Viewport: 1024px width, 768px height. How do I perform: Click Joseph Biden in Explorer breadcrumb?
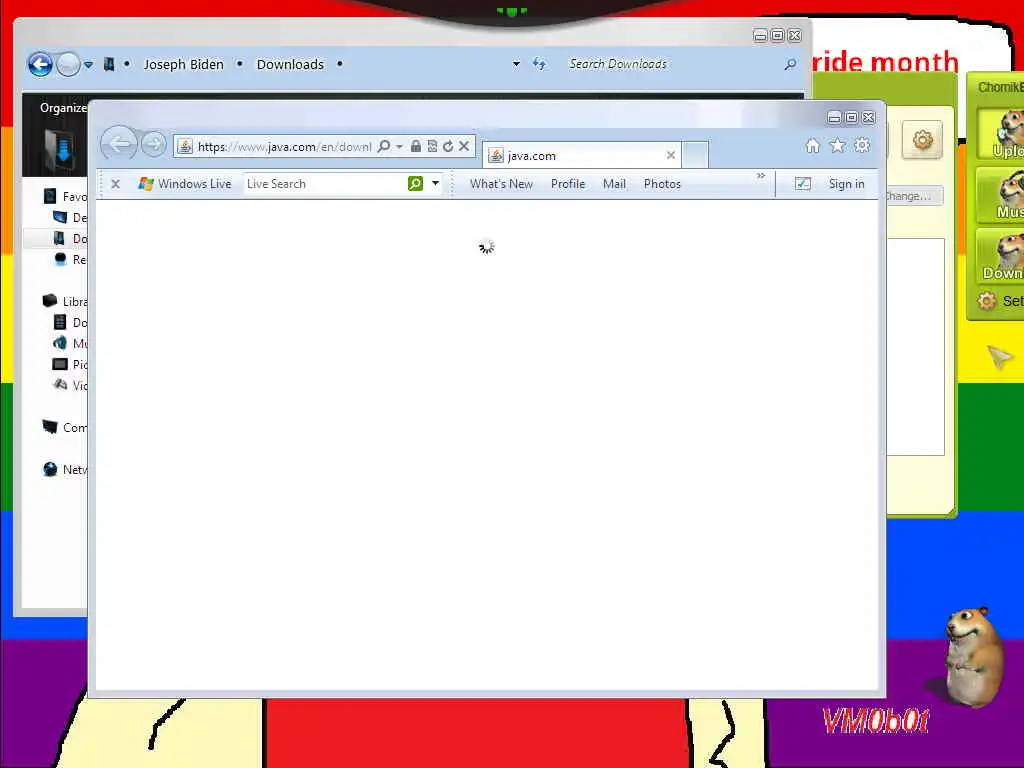click(184, 65)
